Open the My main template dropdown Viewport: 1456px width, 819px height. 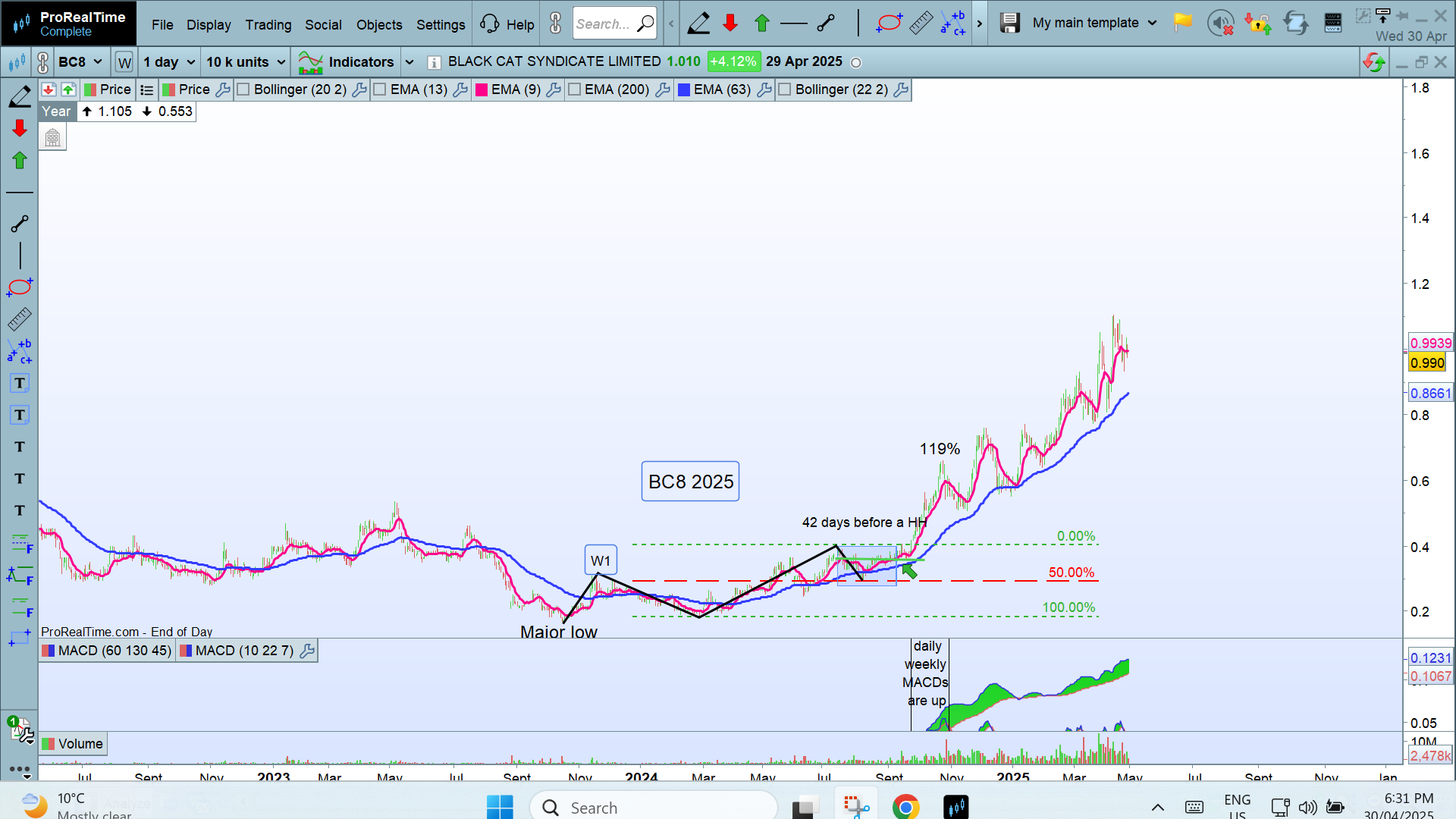1095,24
